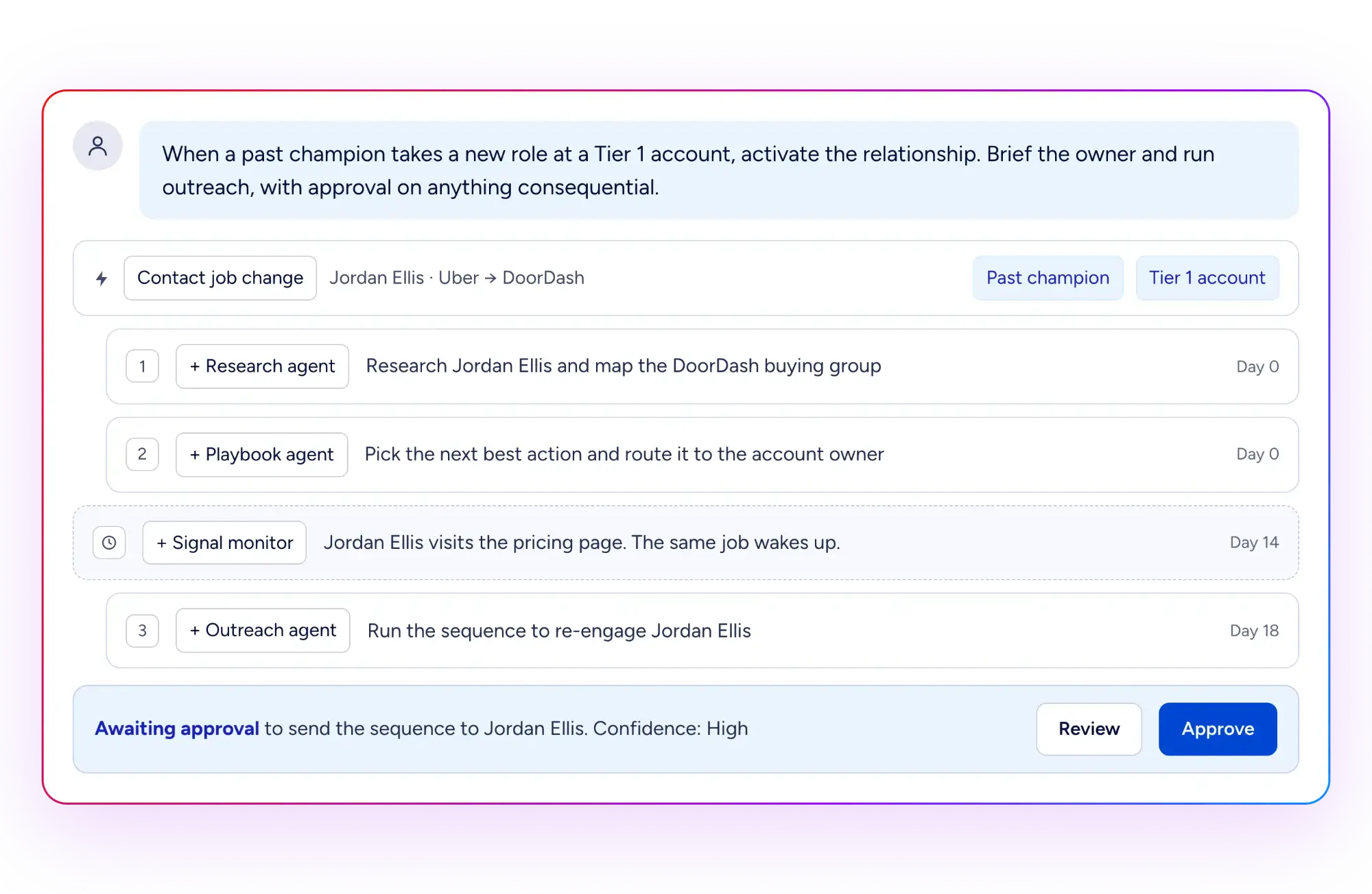Image resolution: width=1372 pixels, height=894 pixels.
Task: Click the Day 14 label
Action: tap(1254, 543)
